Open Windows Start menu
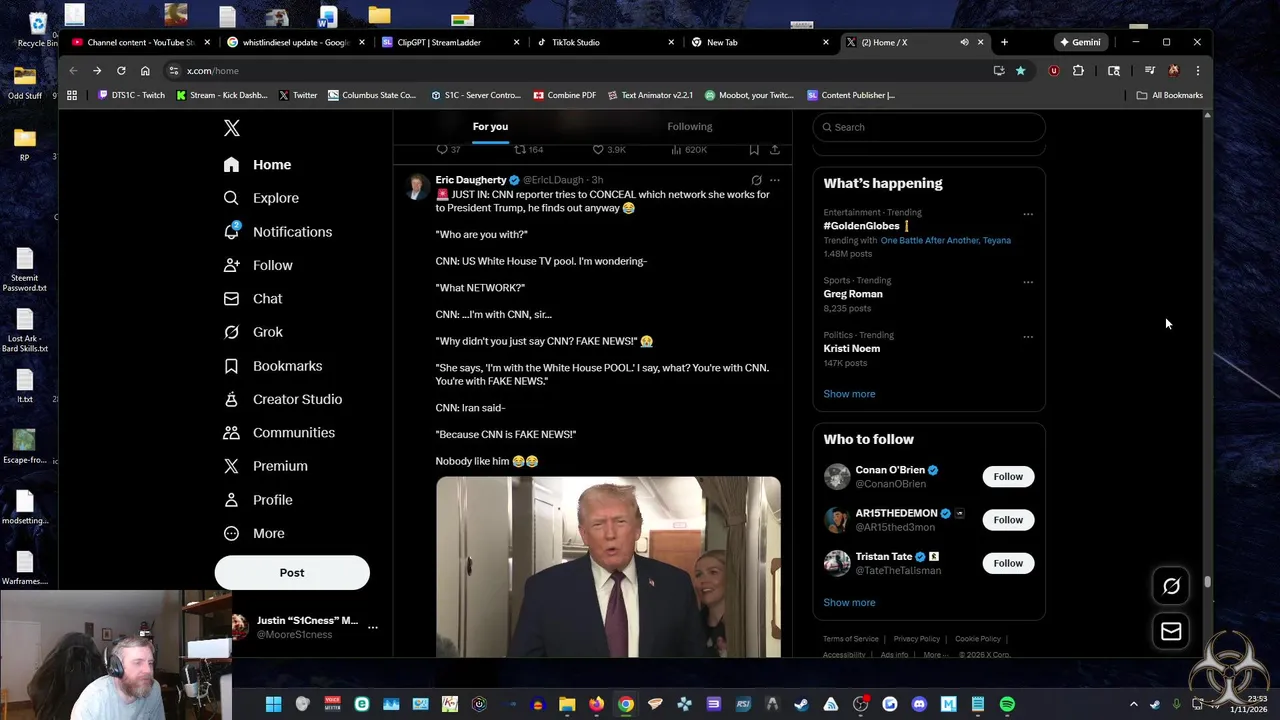 (273, 704)
